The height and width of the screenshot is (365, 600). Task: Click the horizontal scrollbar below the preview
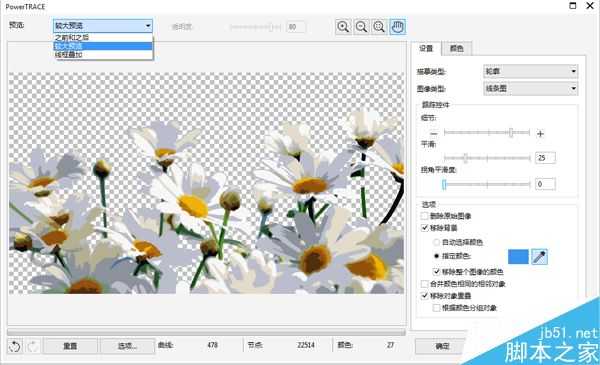click(206, 332)
